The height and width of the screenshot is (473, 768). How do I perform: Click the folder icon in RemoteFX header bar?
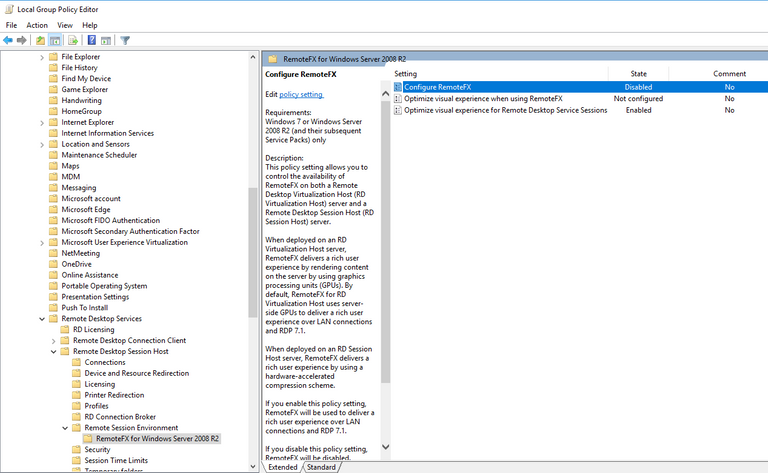(273, 59)
